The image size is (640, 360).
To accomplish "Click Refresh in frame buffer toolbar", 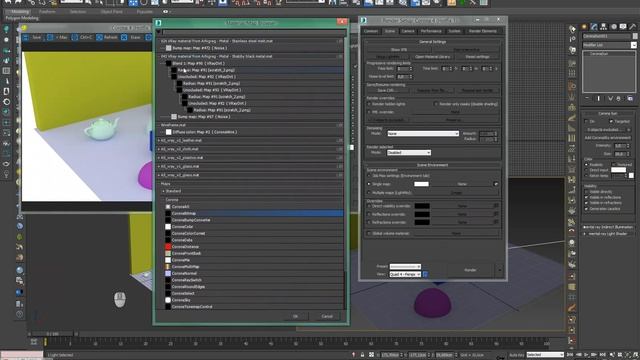I will point(107,37).
